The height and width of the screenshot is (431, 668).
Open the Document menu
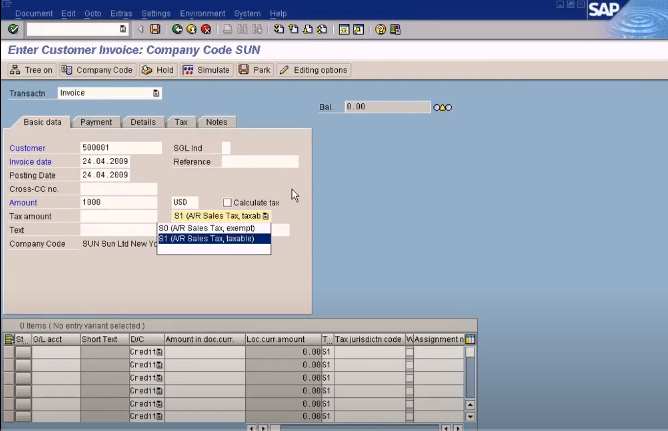click(x=34, y=13)
